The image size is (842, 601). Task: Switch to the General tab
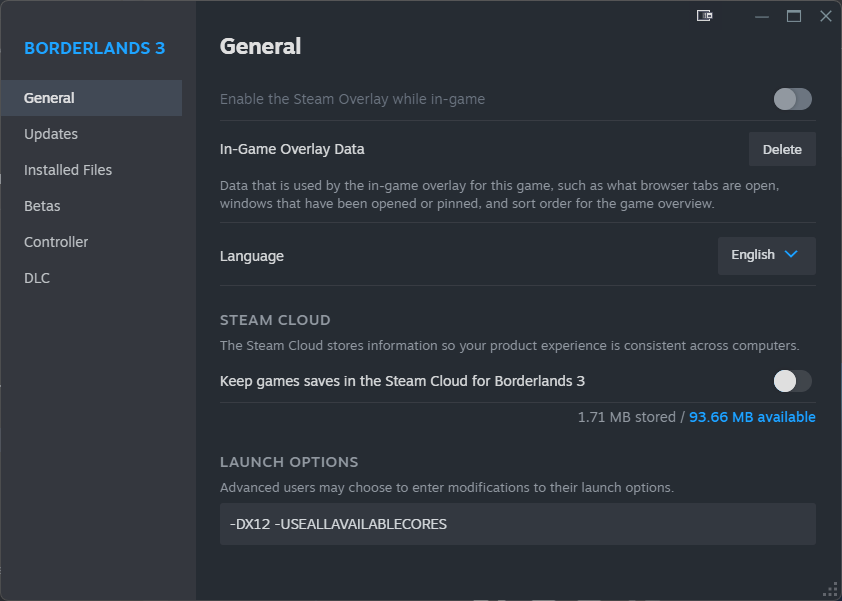pos(50,98)
